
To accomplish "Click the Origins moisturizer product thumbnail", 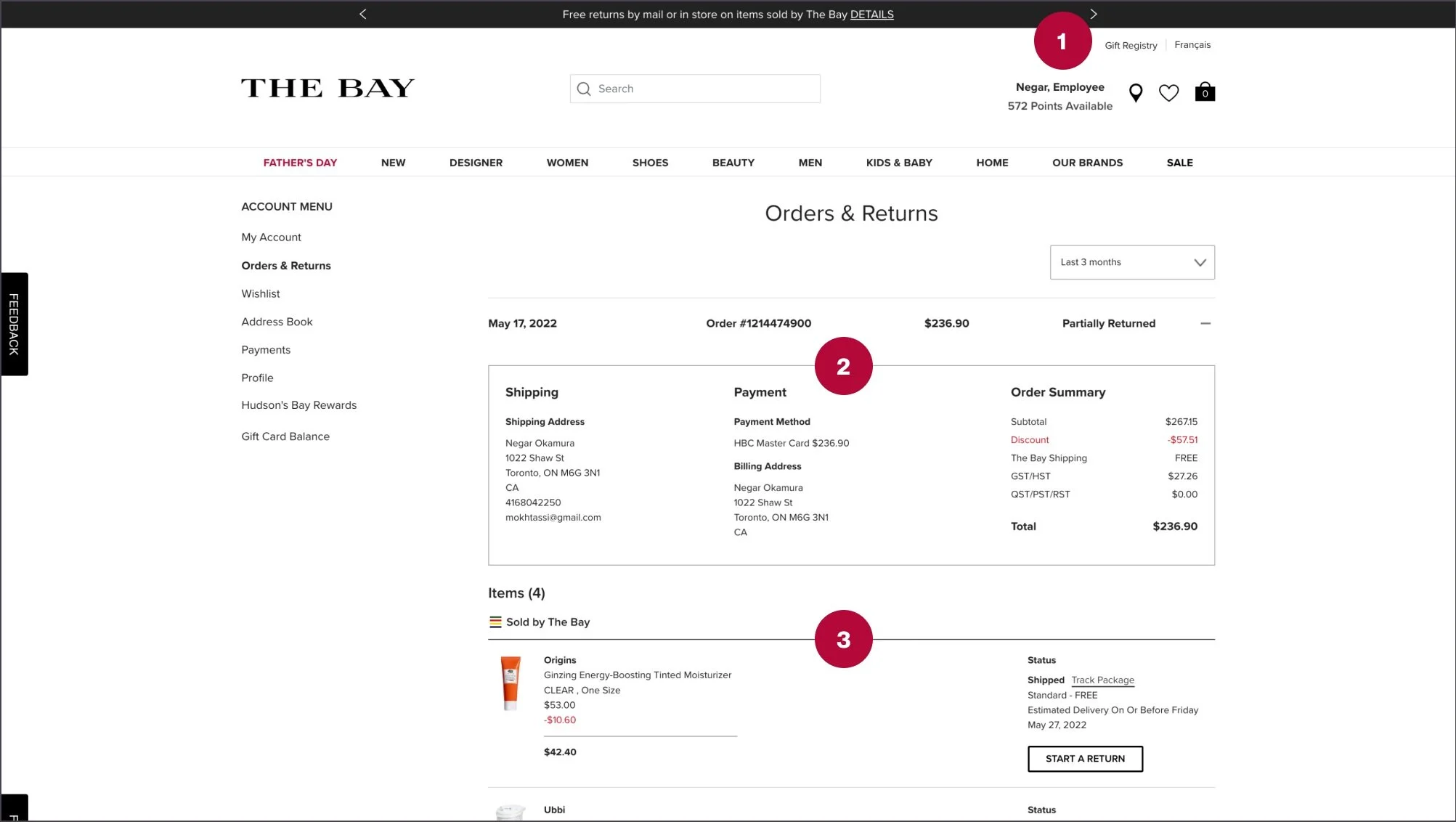I will tap(511, 683).
